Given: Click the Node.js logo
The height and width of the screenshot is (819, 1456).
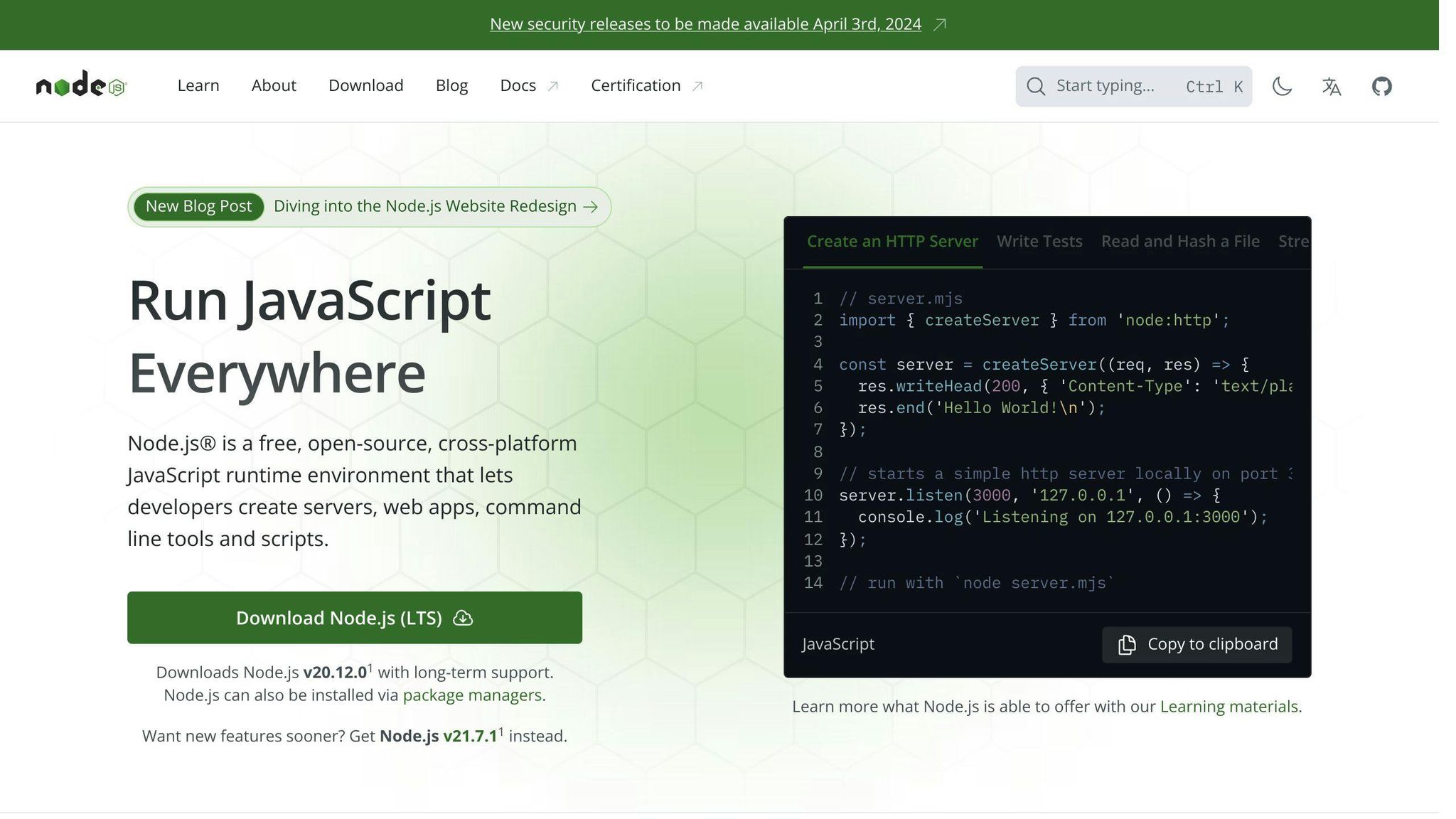Looking at the screenshot, I should coord(81,85).
